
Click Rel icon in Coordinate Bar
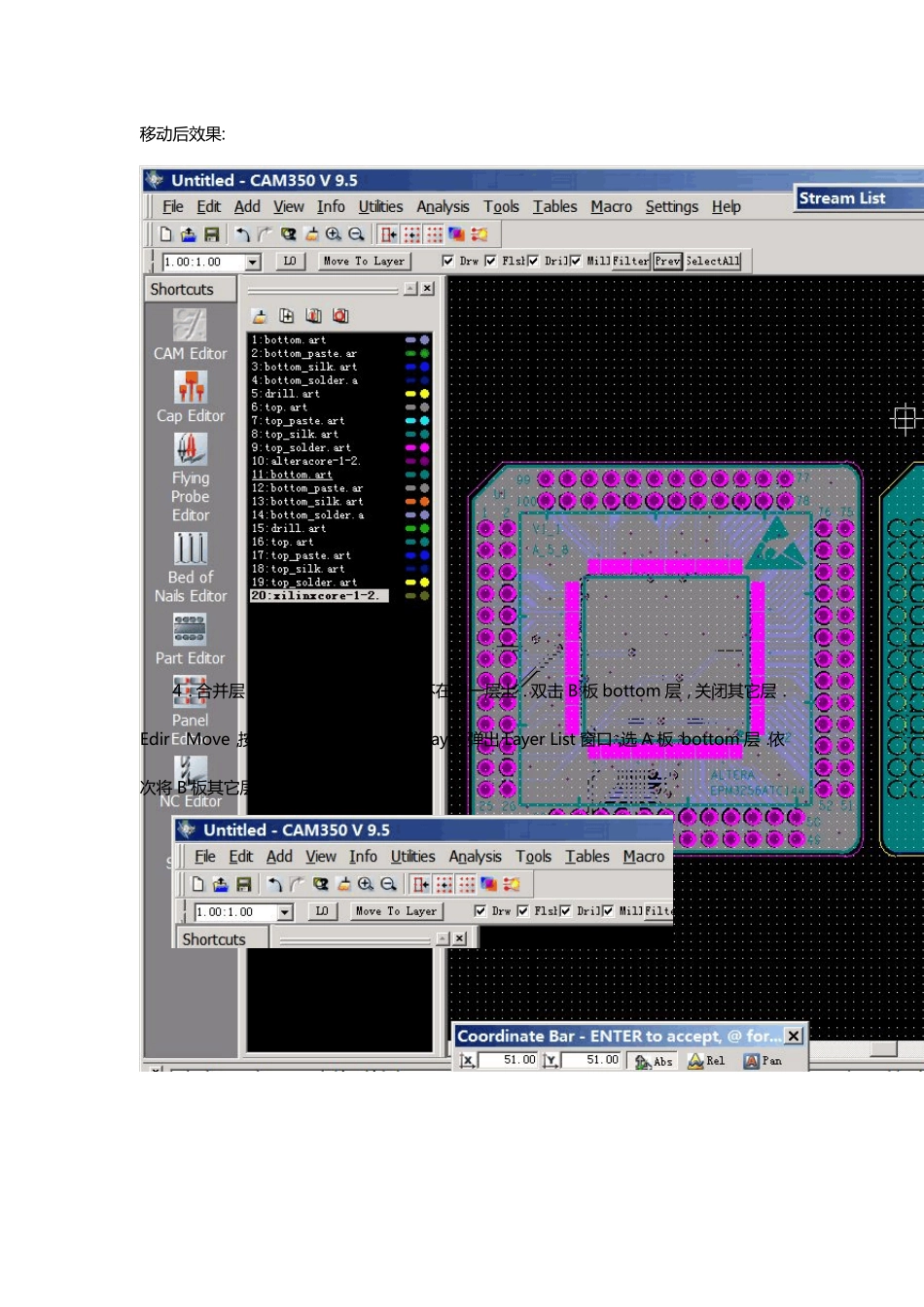[706, 1061]
